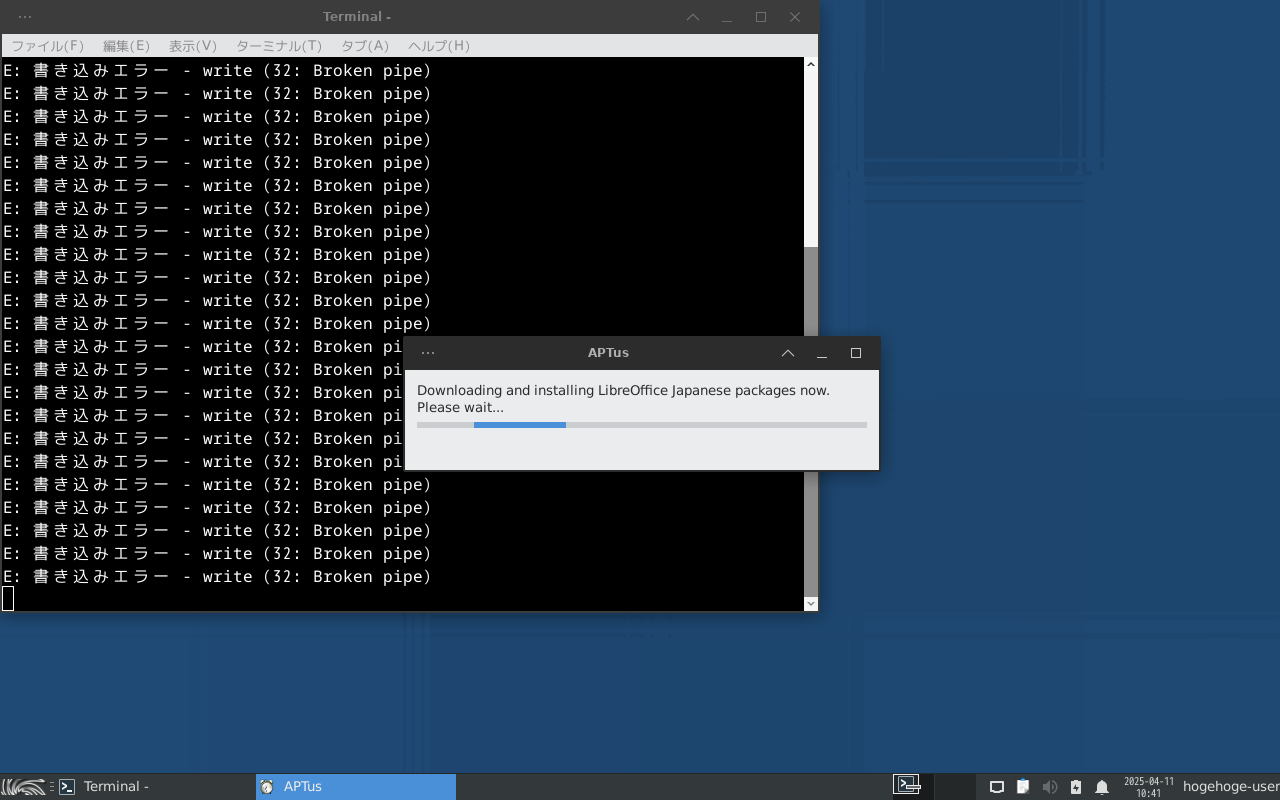Click the APTus installation progress bar

(642, 425)
